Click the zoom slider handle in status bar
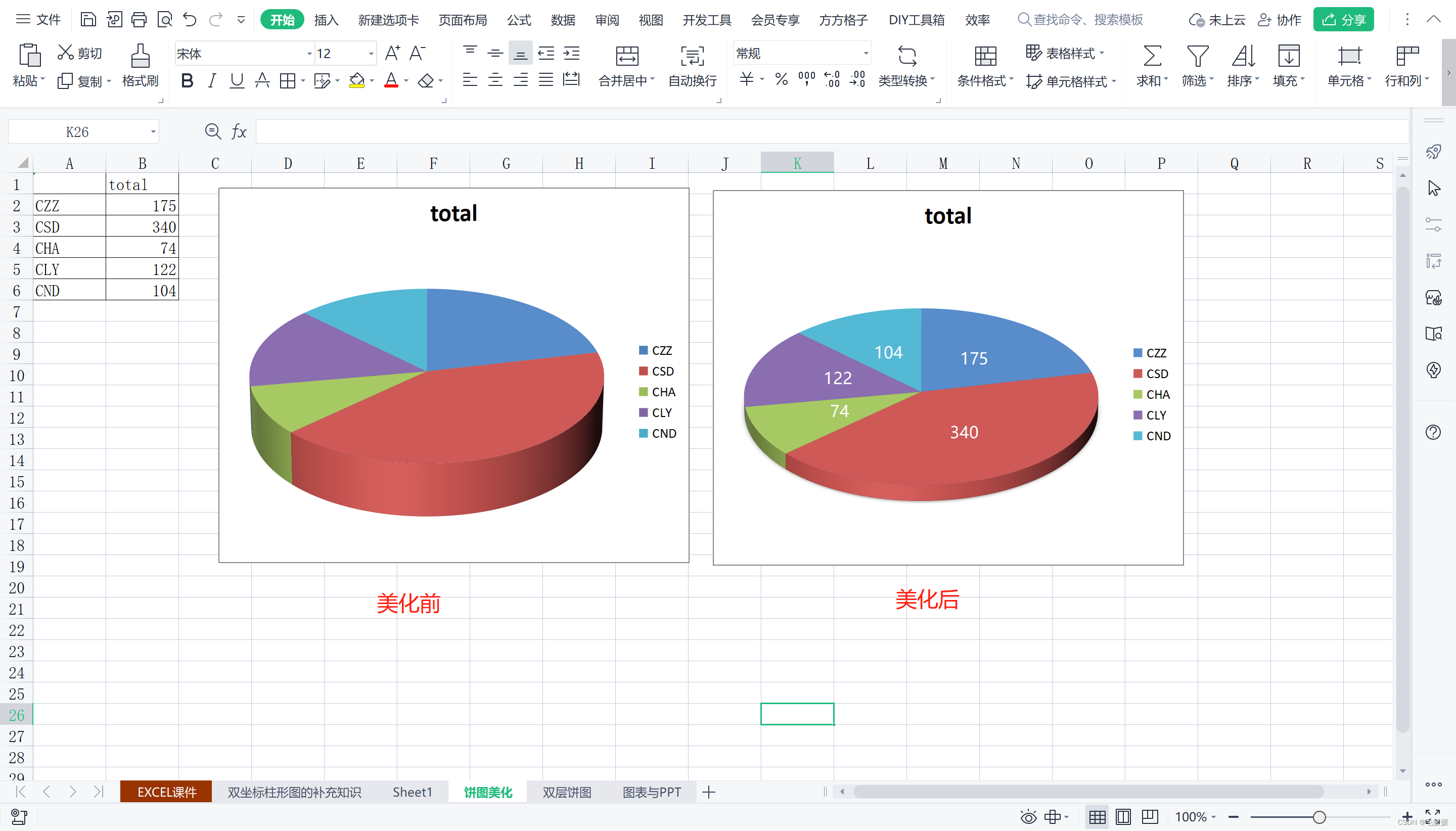 (x=1318, y=817)
